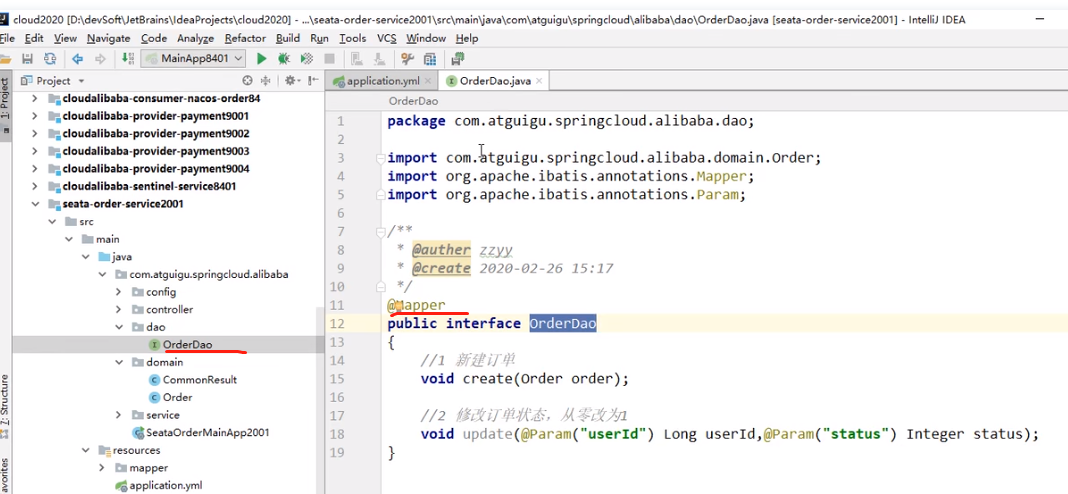Fold the Javadoc comment at line 7

pyautogui.click(x=381, y=232)
